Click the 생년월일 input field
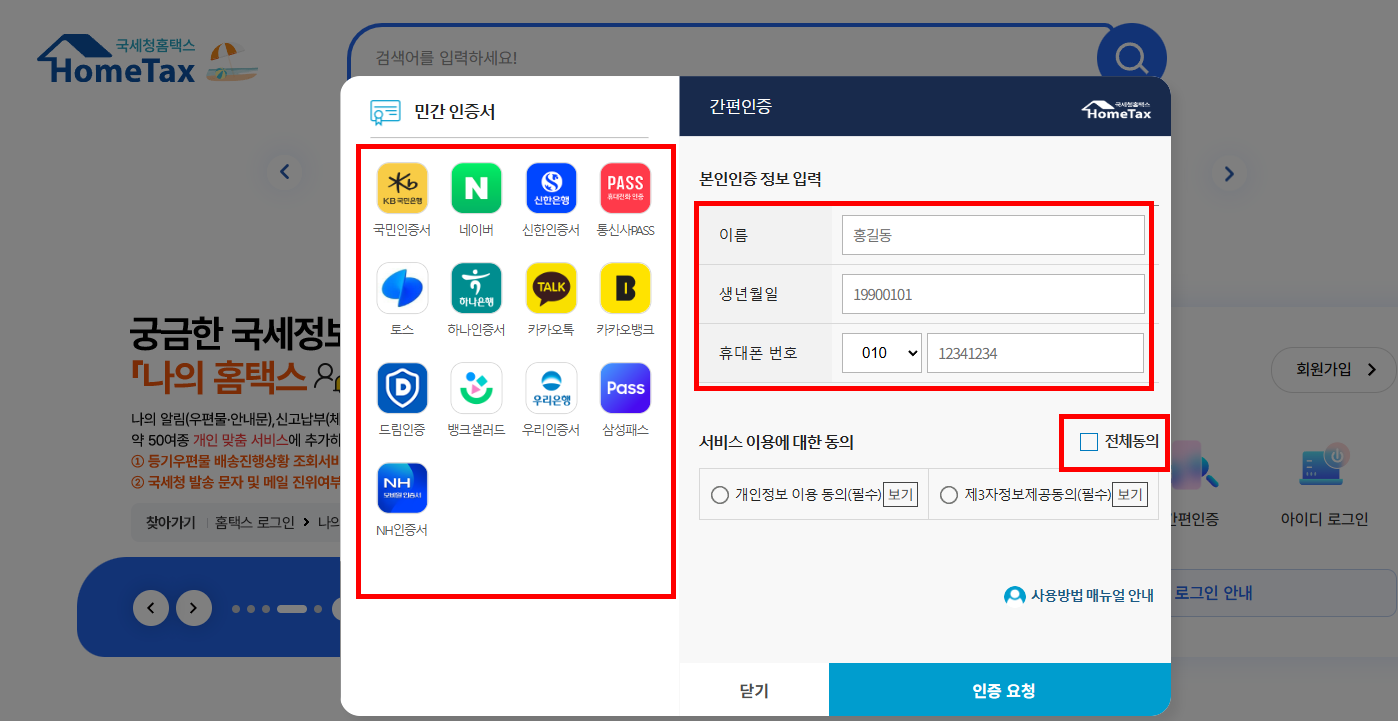1398x721 pixels. coord(993,294)
